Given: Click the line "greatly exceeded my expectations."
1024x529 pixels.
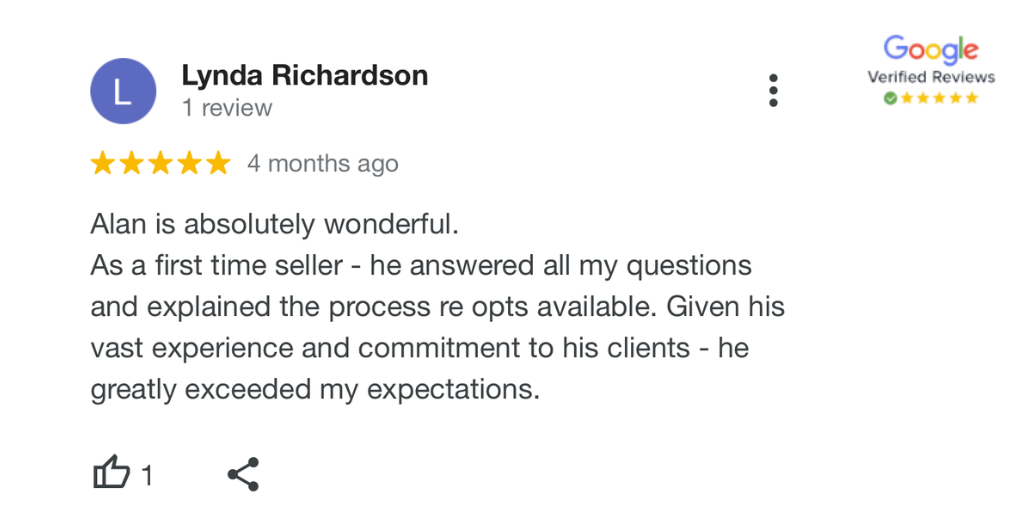Looking at the screenshot, I should (315, 391).
